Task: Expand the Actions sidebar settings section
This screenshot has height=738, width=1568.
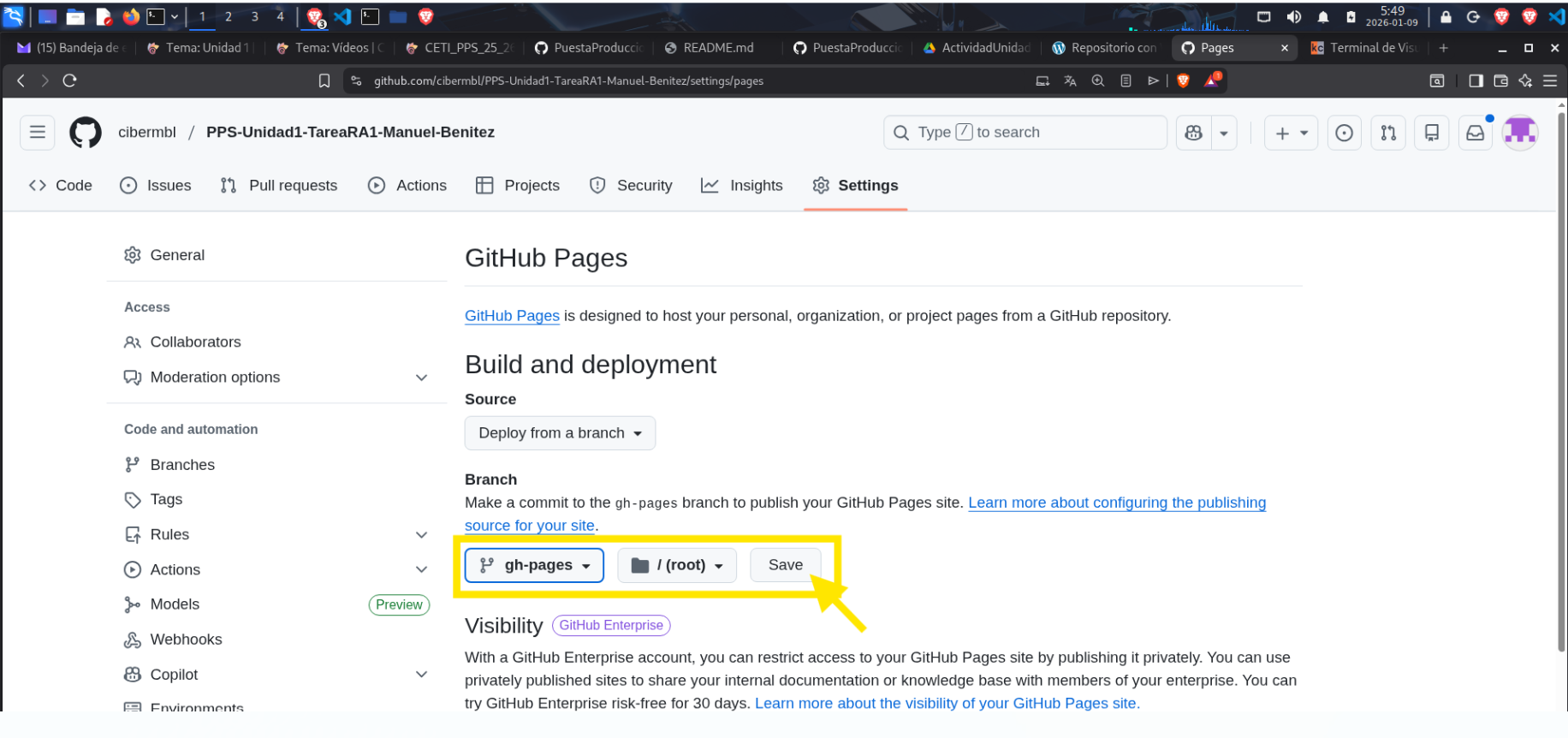Action: [276, 570]
